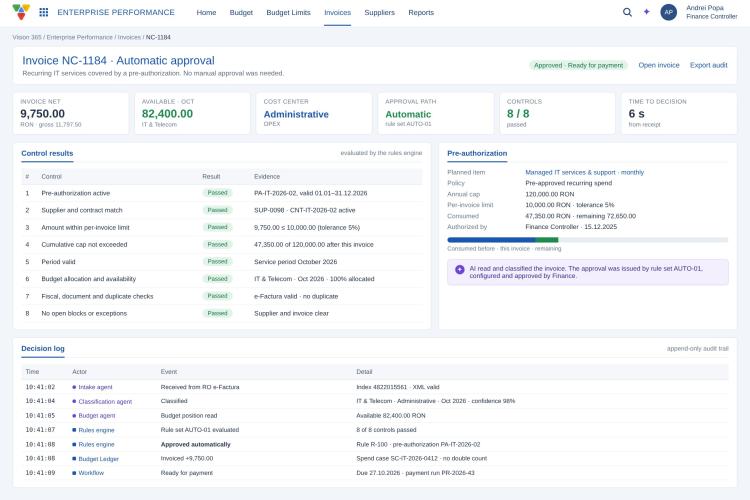Launch the AI sparkle assistant icon
The width and height of the screenshot is (750, 500).
click(647, 12)
